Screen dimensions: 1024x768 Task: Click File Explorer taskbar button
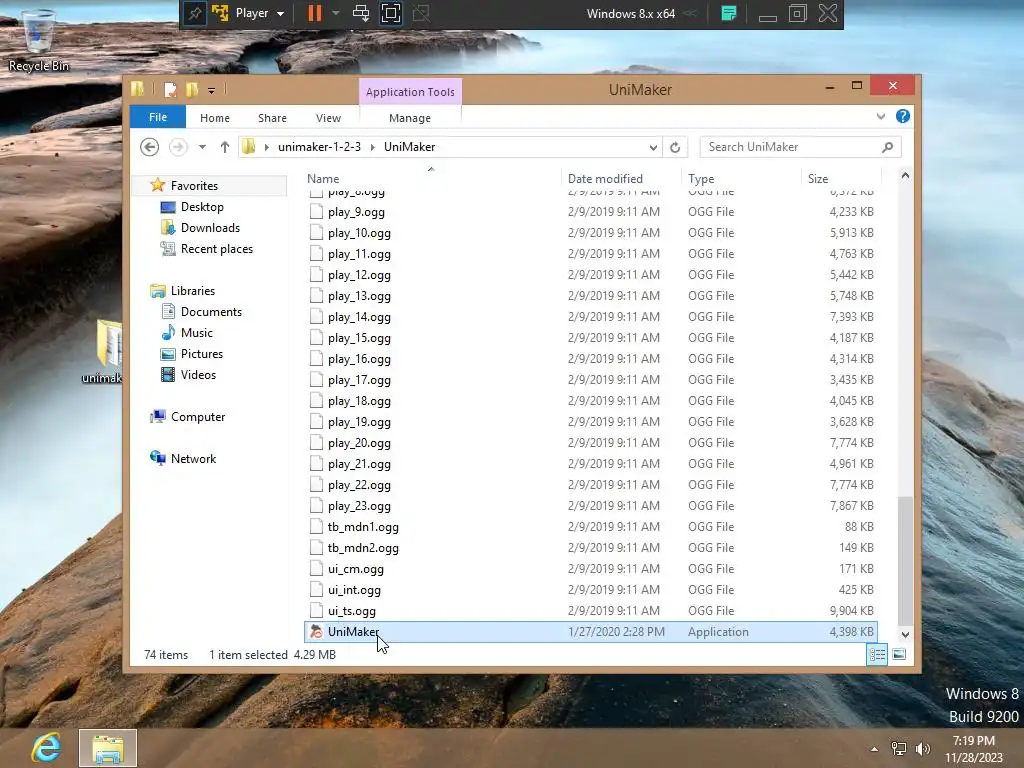[108, 748]
